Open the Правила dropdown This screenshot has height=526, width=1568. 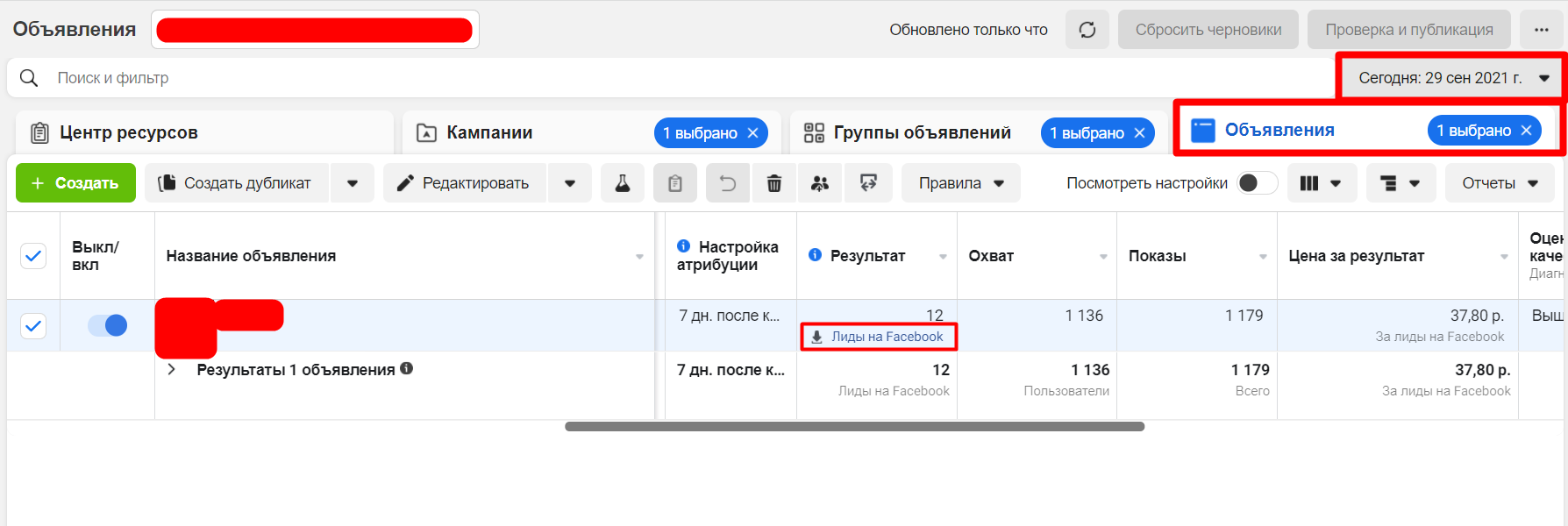960,183
